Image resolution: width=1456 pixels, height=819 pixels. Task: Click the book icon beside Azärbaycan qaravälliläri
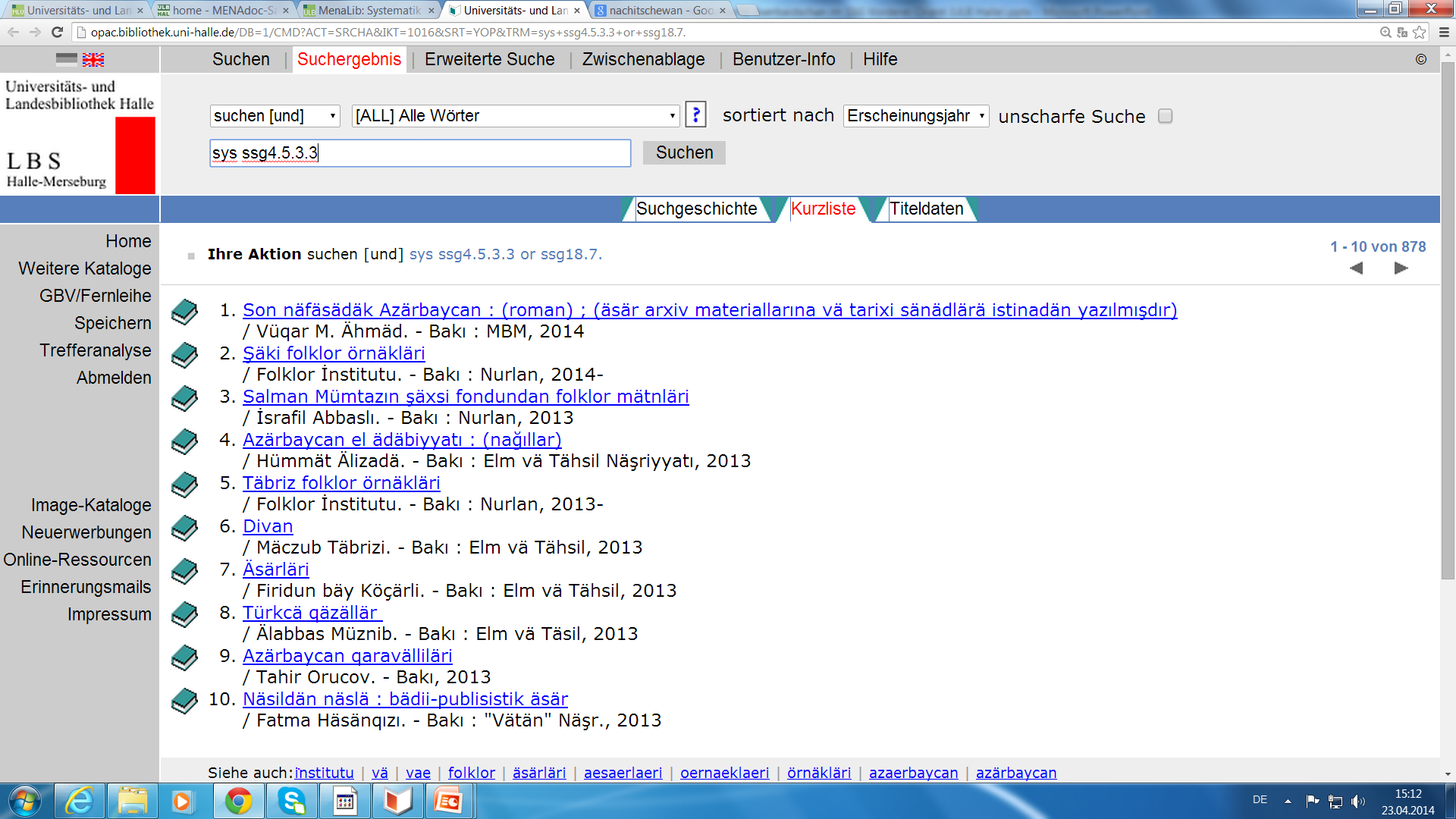184,657
